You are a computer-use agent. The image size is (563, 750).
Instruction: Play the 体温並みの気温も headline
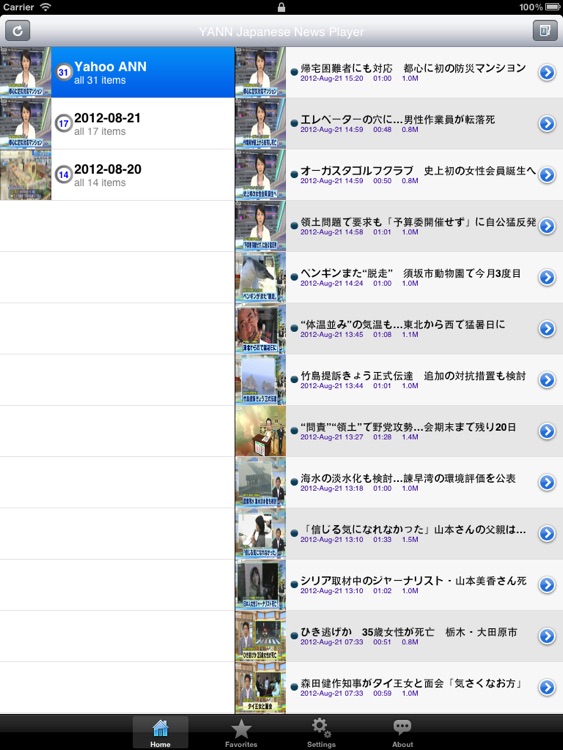click(403, 324)
